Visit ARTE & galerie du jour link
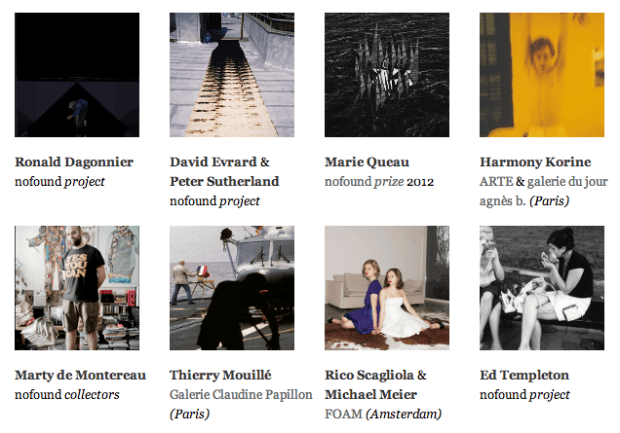This screenshot has height=433, width=620. point(544,191)
